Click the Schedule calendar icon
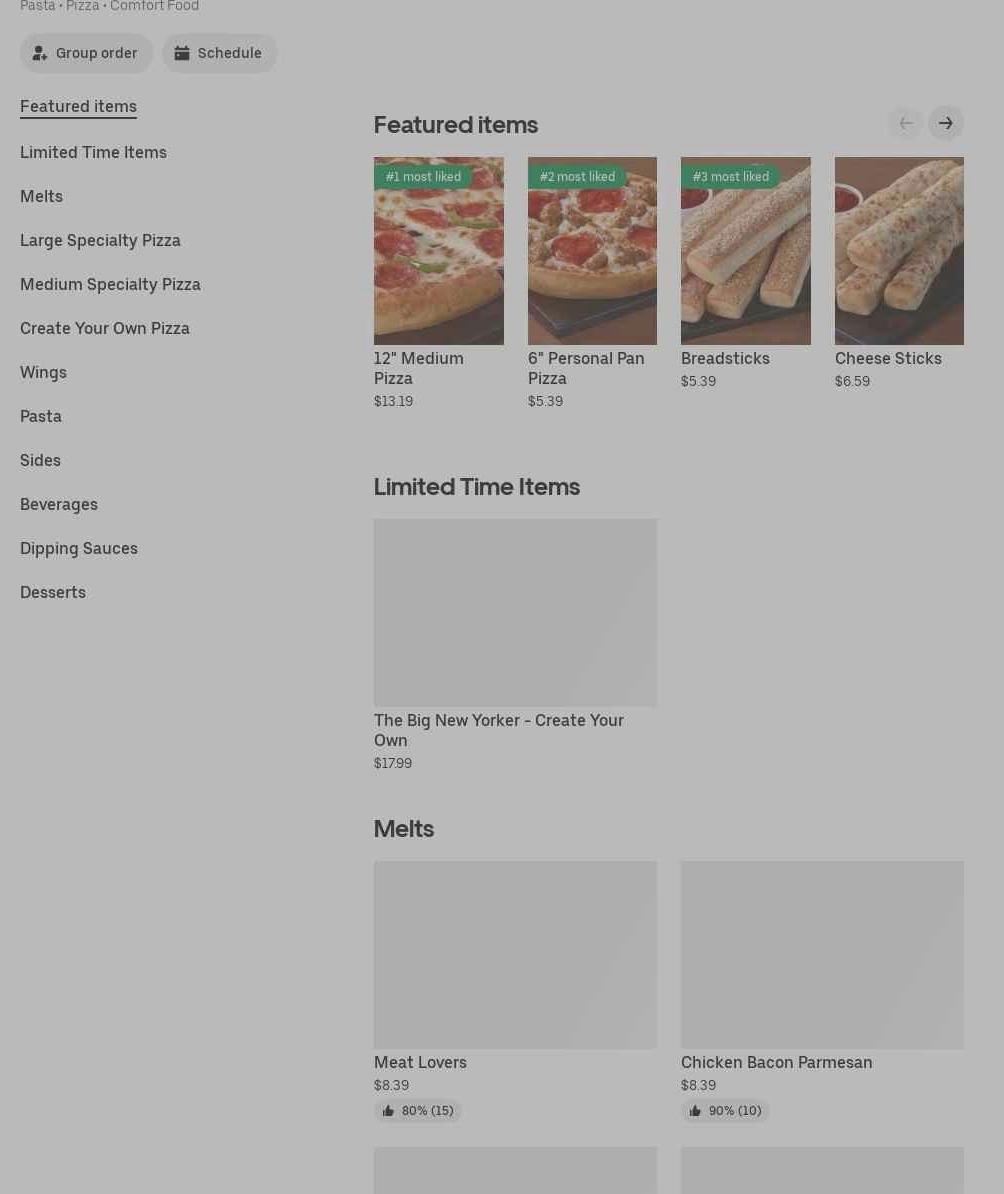The width and height of the screenshot is (1004, 1194). click(181, 53)
